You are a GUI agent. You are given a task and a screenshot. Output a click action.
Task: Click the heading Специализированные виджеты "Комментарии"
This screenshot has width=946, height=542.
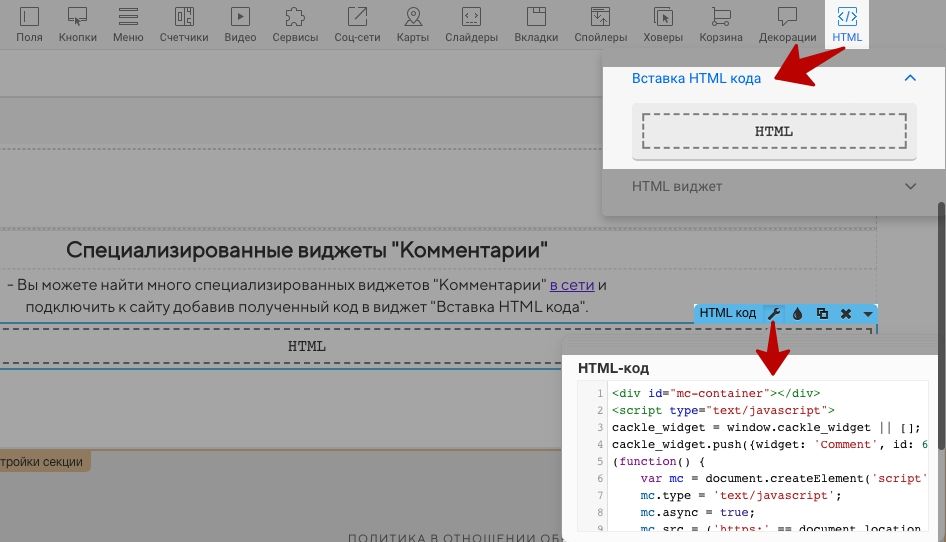point(306,250)
